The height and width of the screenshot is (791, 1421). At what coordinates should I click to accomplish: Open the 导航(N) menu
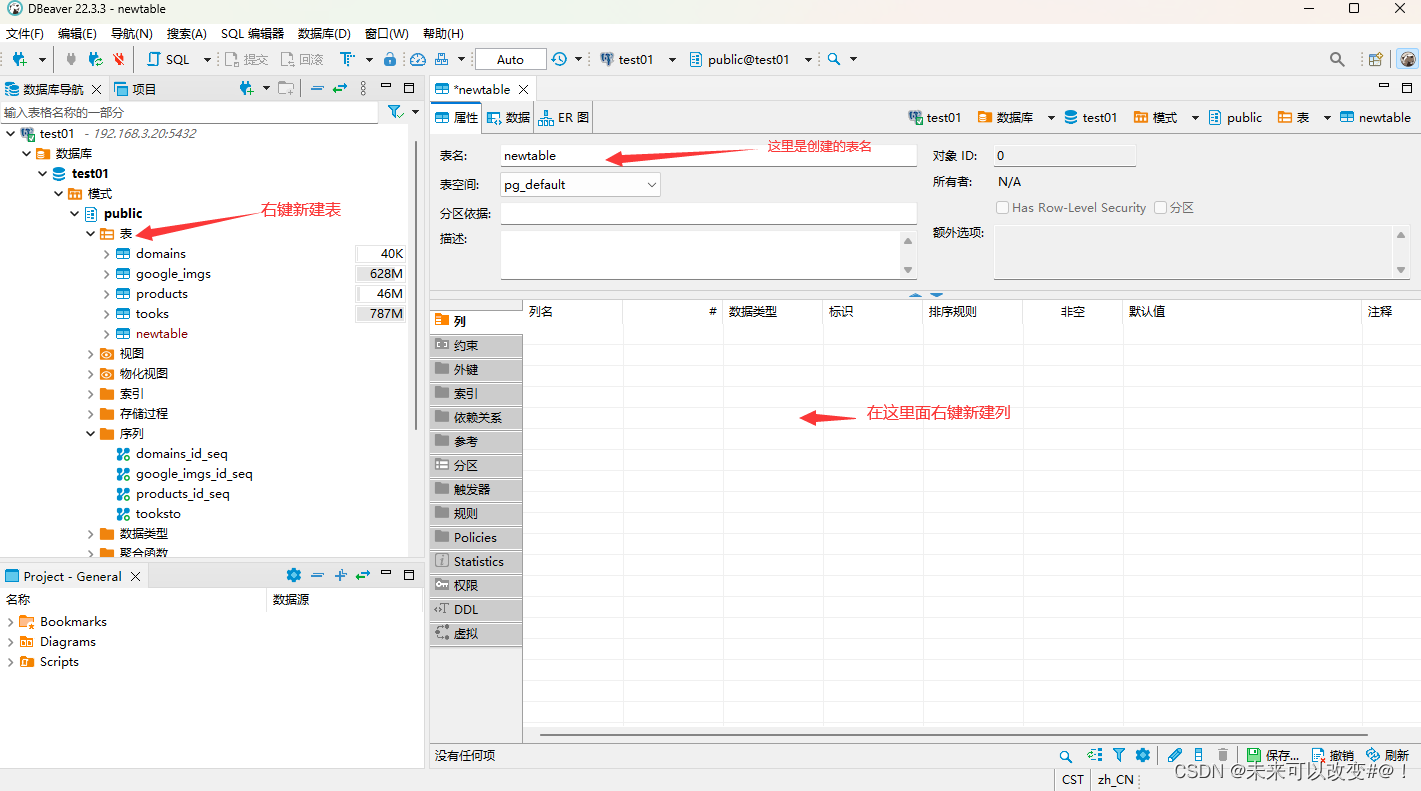click(132, 33)
